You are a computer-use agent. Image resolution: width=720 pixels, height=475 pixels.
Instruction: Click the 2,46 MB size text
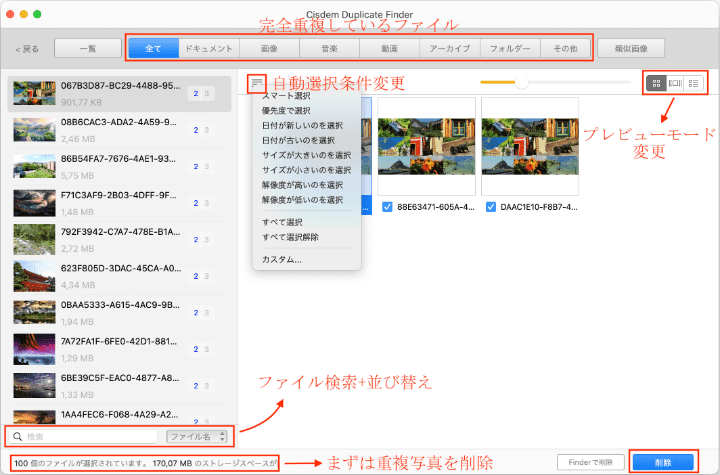[78, 139]
